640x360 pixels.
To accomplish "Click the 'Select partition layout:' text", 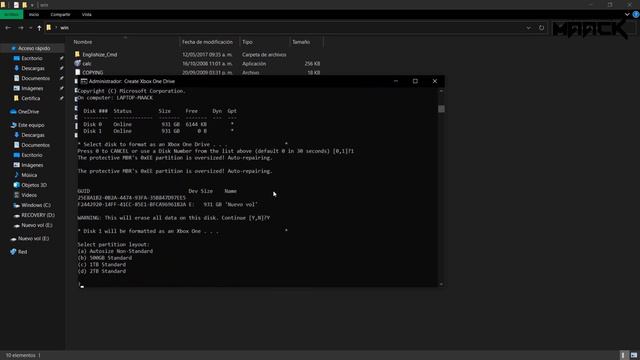I will pyautogui.click(x=113, y=244).
